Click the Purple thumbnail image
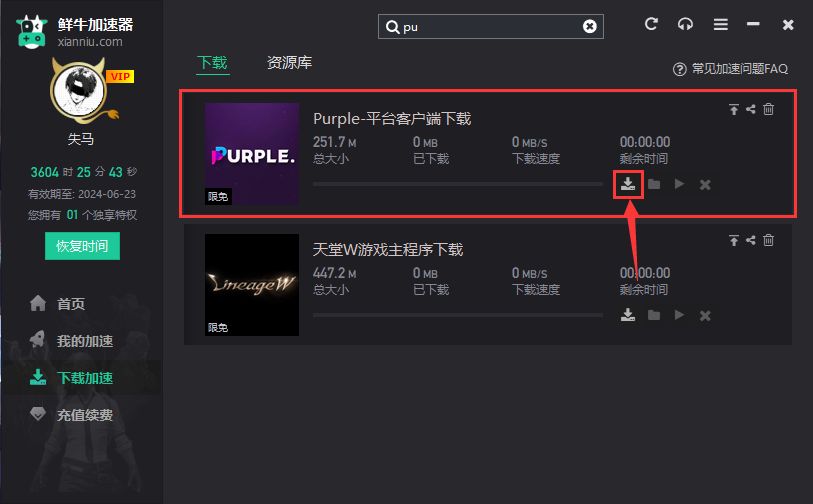 click(x=252, y=154)
